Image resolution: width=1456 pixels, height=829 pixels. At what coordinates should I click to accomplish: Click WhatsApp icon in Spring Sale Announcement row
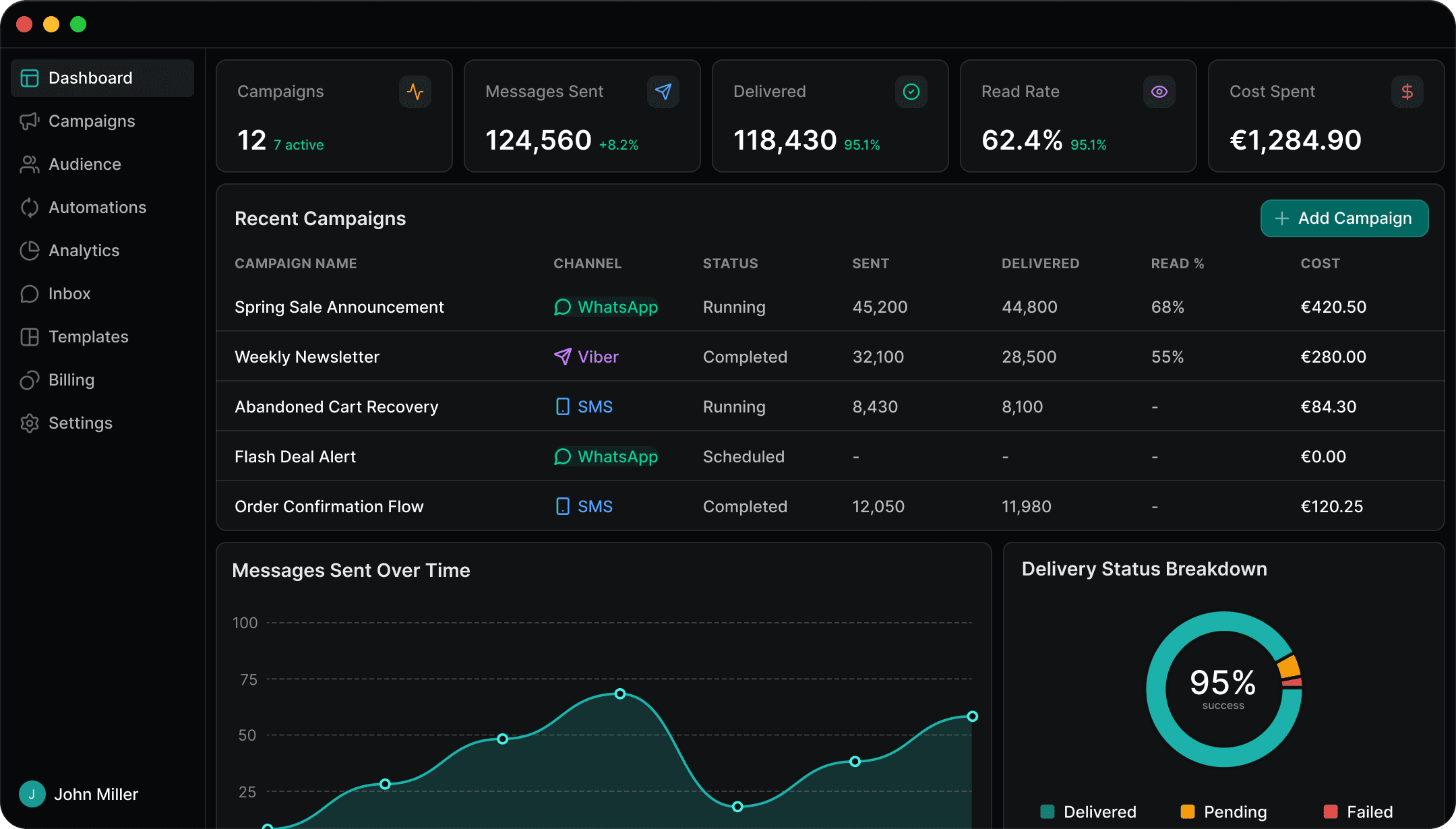(562, 307)
